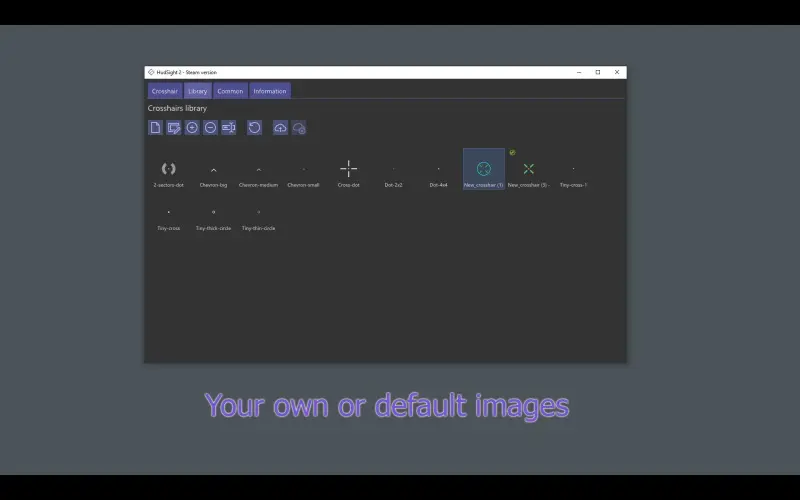800x500 pixels.
Task: Click the greyed-out cloud icon
Action: [298, 128]
